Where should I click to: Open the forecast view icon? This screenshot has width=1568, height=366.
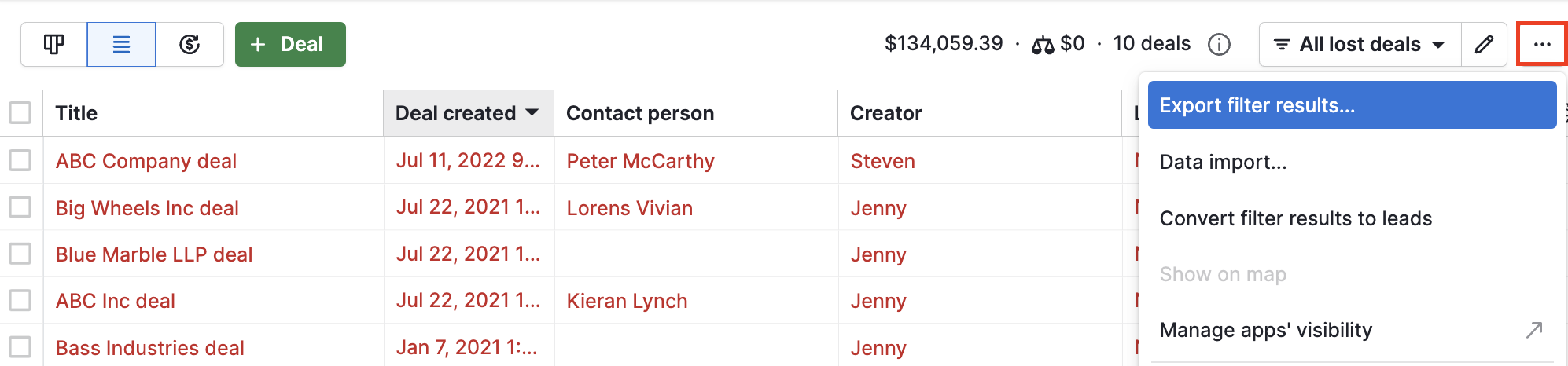pyautogui.click(x=190, y=45)
